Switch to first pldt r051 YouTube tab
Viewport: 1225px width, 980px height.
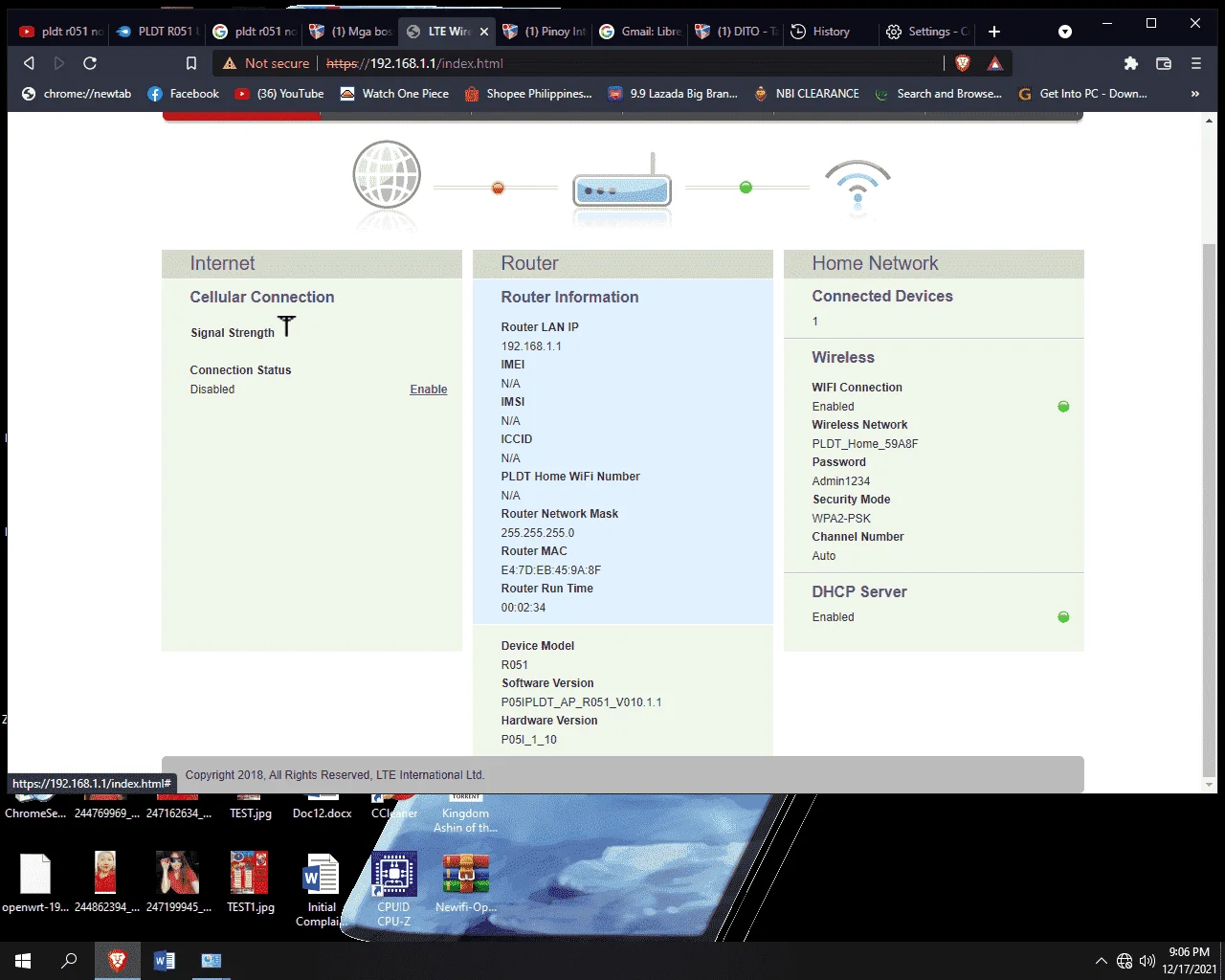tap(61, 32)
